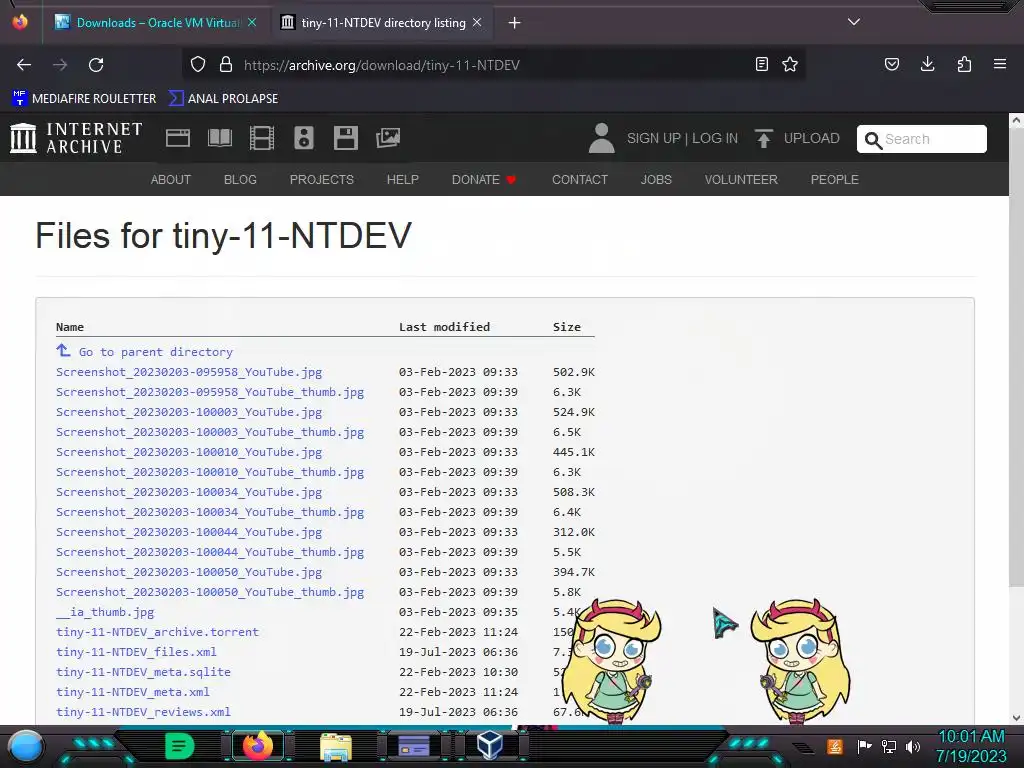Open the start orb on the taskbar
The height and width of the screenshot is (768, 1024).
[x=26, y=747]
